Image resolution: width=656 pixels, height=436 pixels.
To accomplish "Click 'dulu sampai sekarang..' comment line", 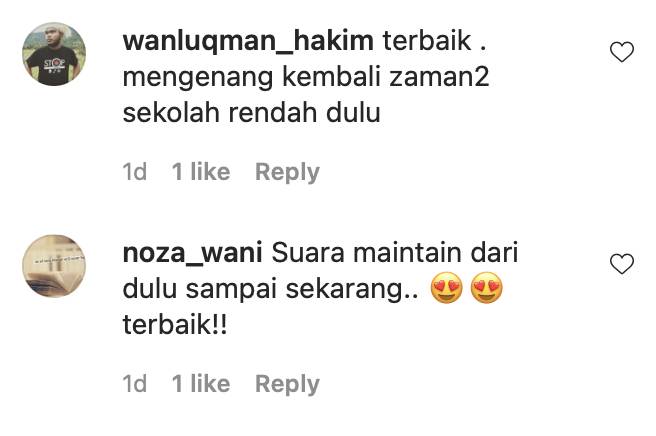I will [x=270, y=290].
